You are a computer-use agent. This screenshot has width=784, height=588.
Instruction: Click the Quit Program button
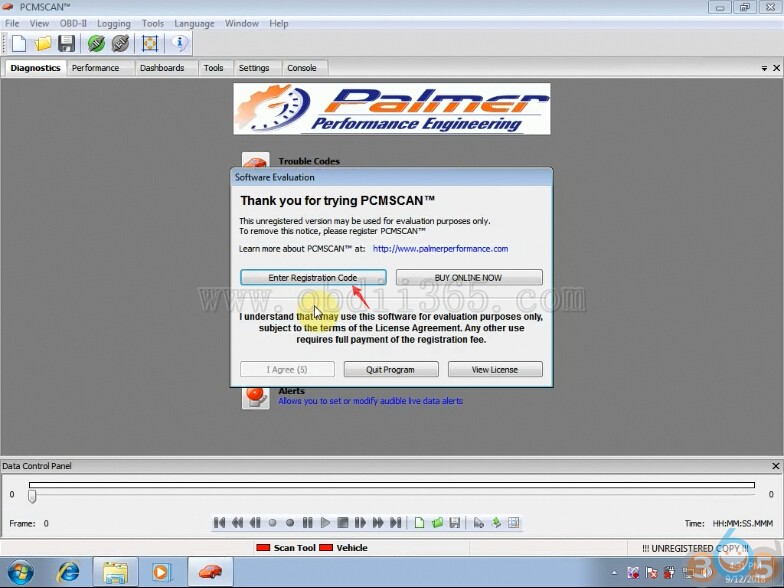click(x=390, y=370)
